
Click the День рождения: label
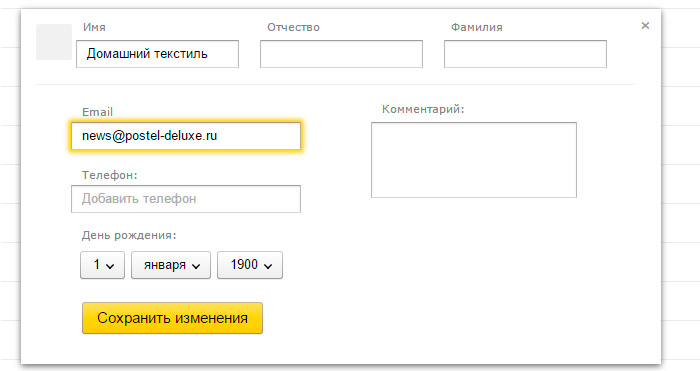click(x=129, y=235)
